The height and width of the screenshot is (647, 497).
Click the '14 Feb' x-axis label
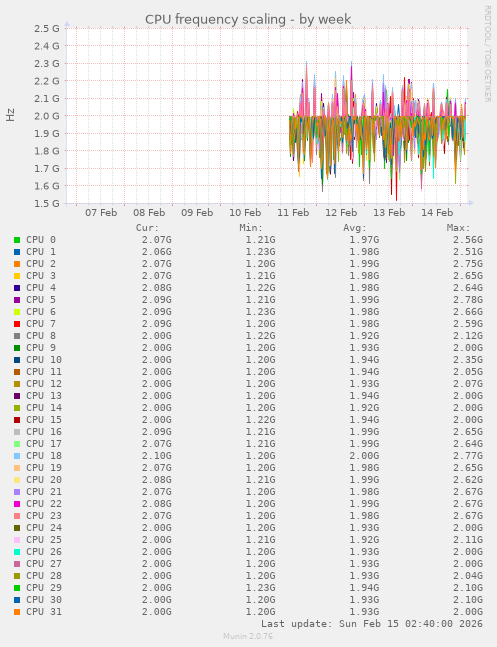(437, 213)
